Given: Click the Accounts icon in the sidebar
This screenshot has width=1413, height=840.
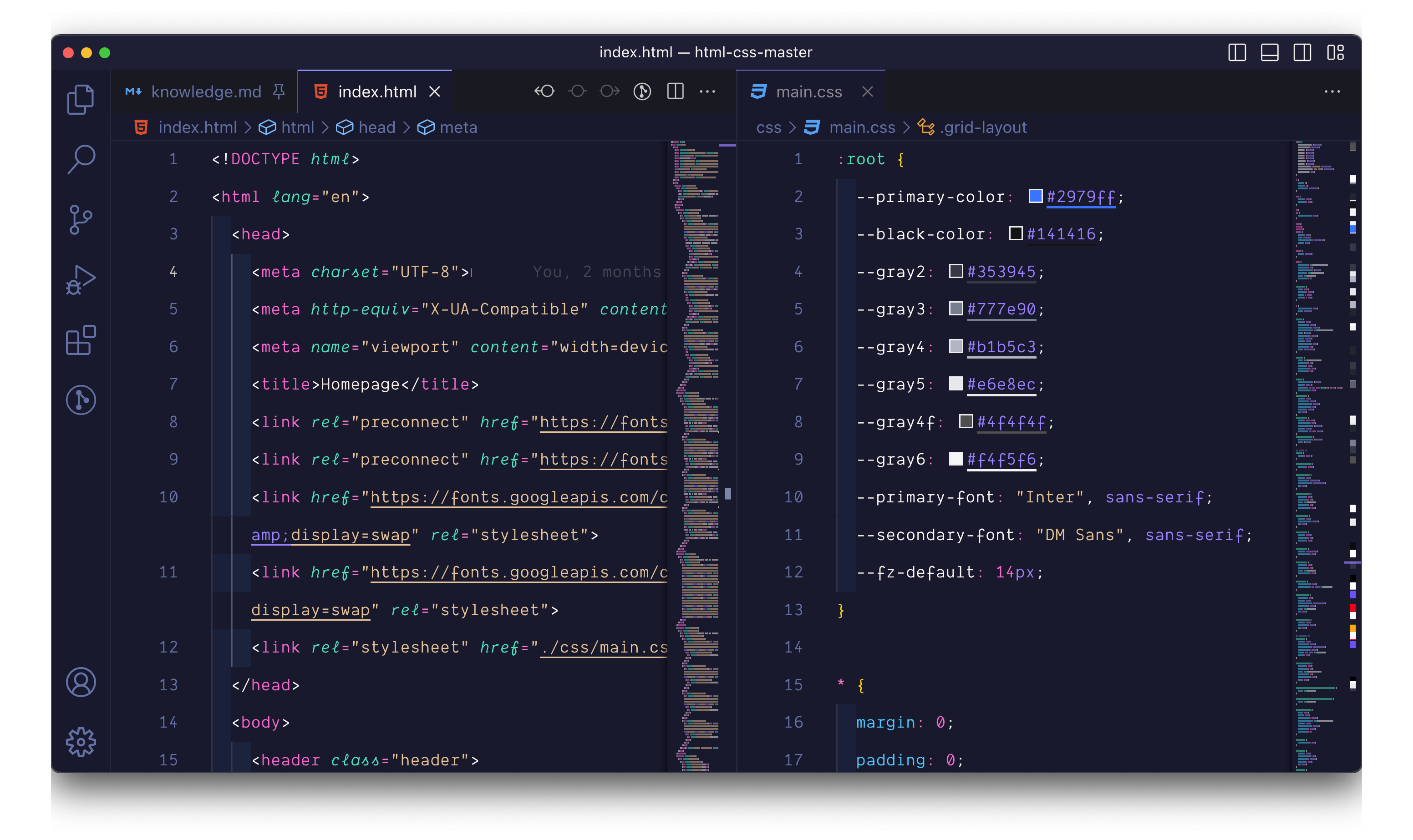Looking at the screenshot, I should [x=81, y=683].
